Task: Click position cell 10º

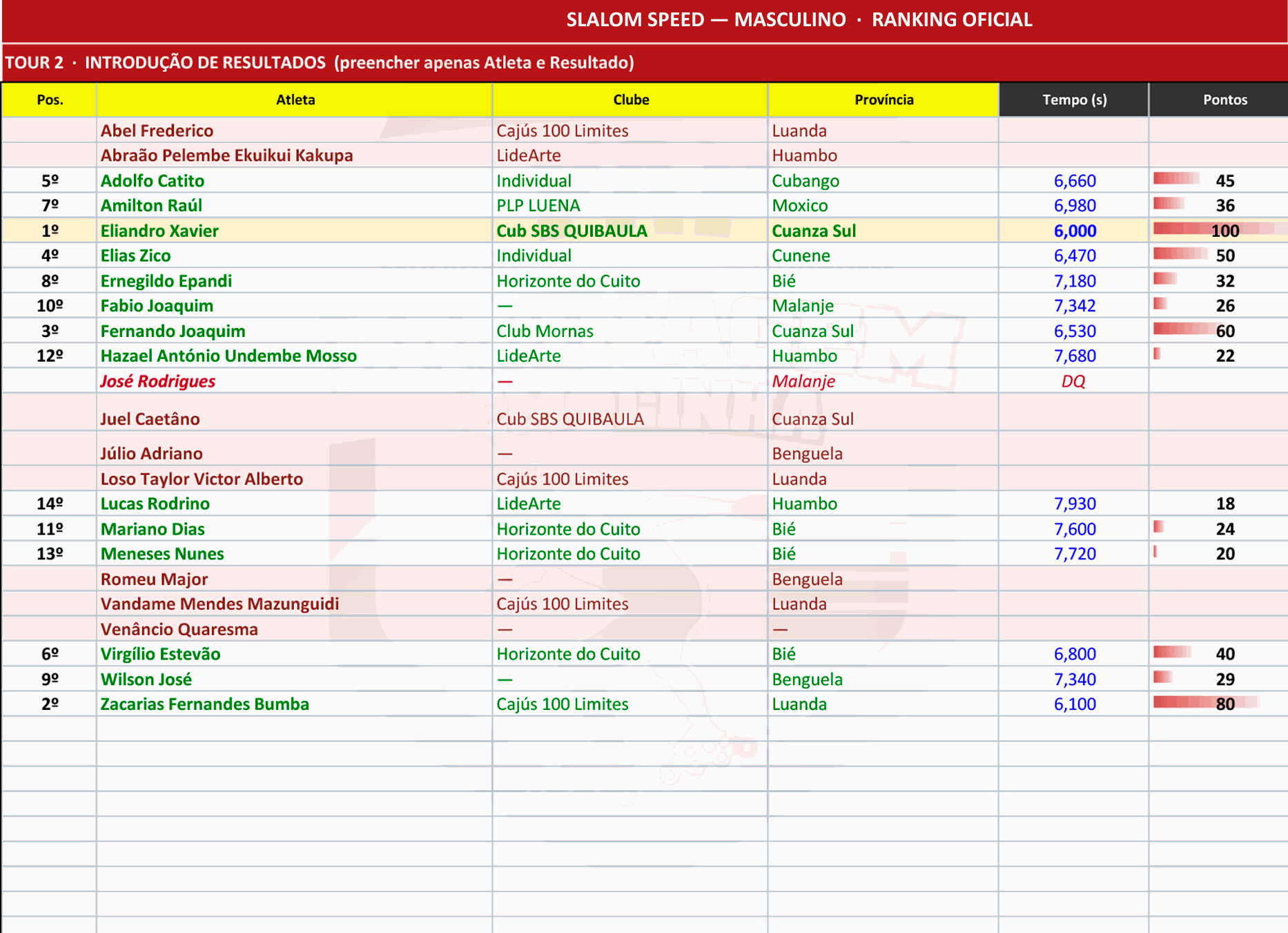Action: tap(50, 305)
